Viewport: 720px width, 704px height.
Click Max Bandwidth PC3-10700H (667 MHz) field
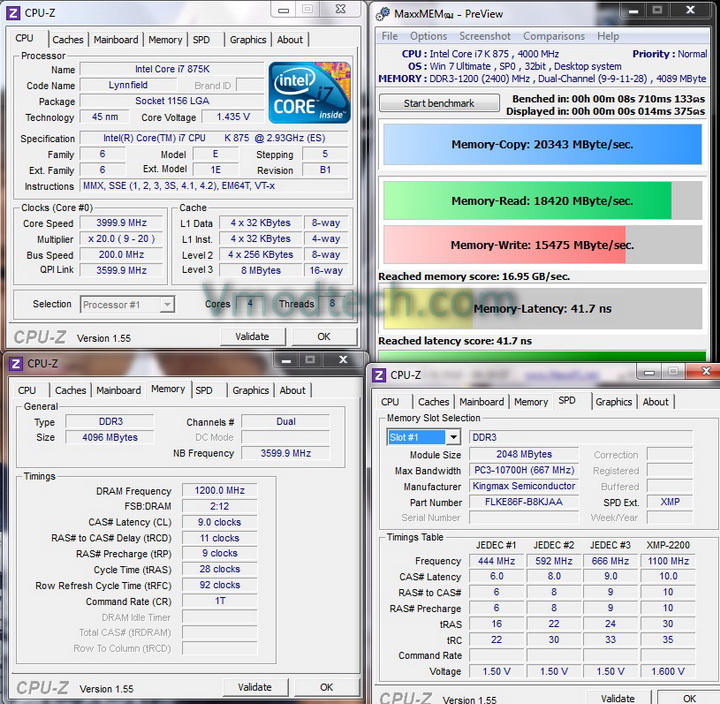(x=524, y=470)
